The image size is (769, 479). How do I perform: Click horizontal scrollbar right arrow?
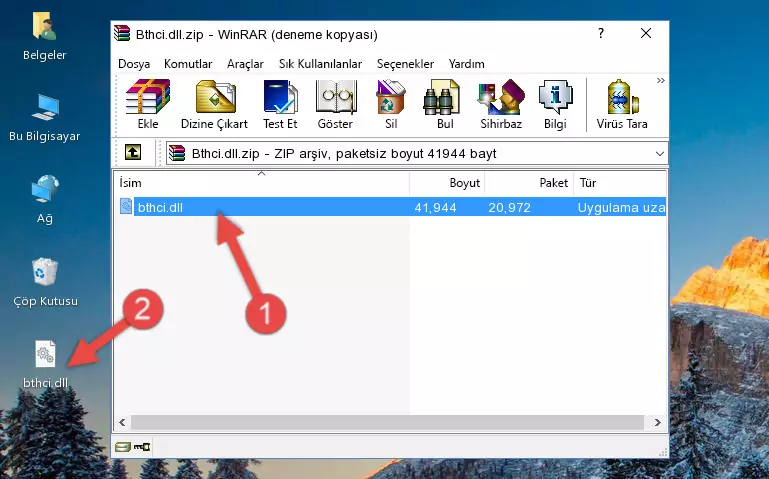pos(658,422)
